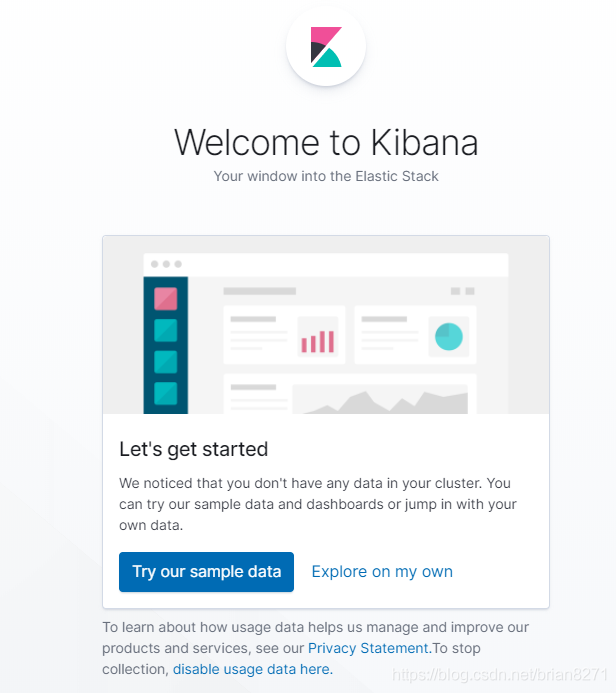Click the white search bar in illustration

pos(326,264)
